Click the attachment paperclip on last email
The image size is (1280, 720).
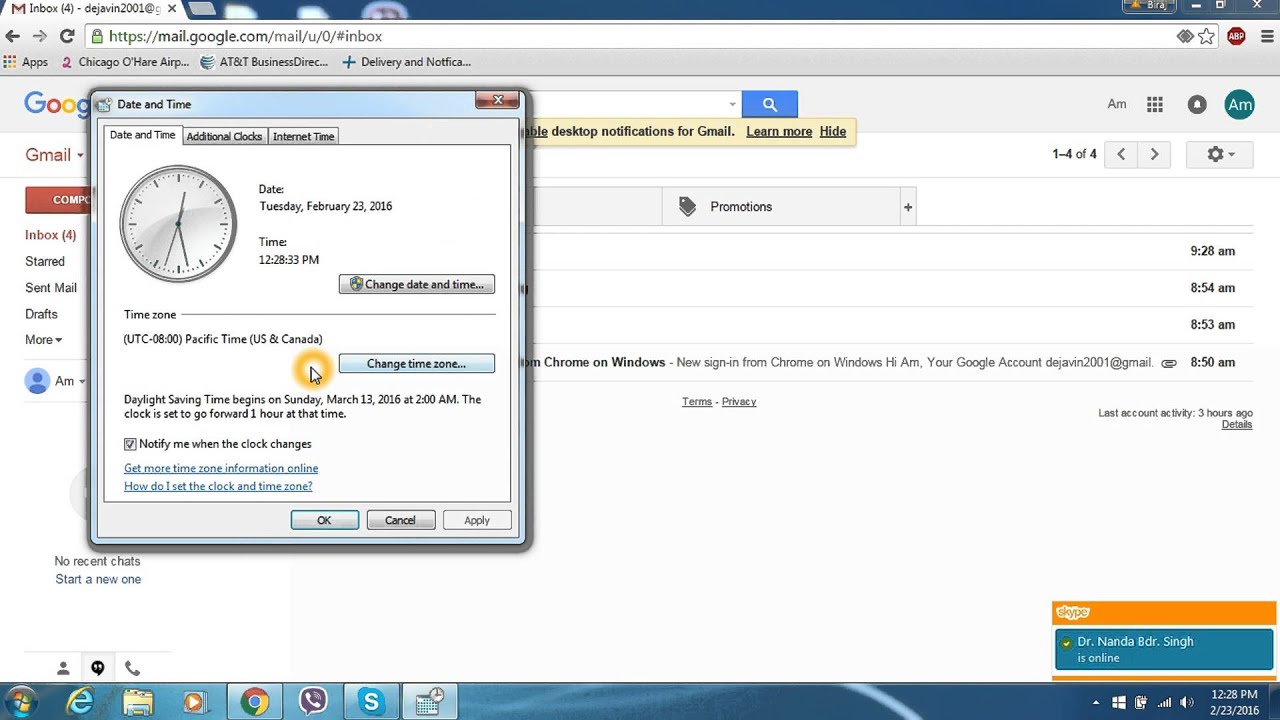[1168, 363]
